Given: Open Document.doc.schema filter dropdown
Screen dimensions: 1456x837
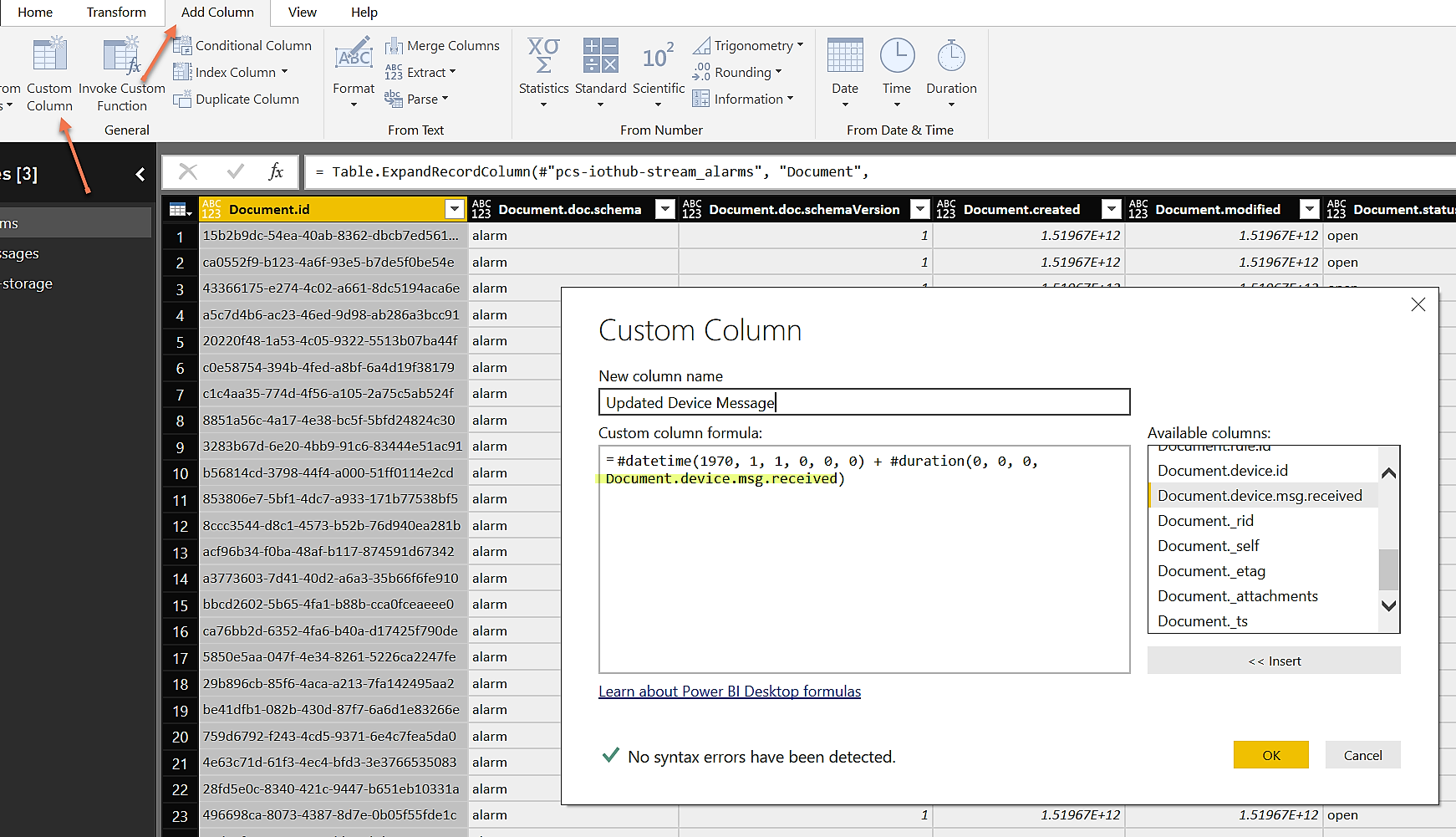Looking at the screenshot, I should (x=664, y=209).
